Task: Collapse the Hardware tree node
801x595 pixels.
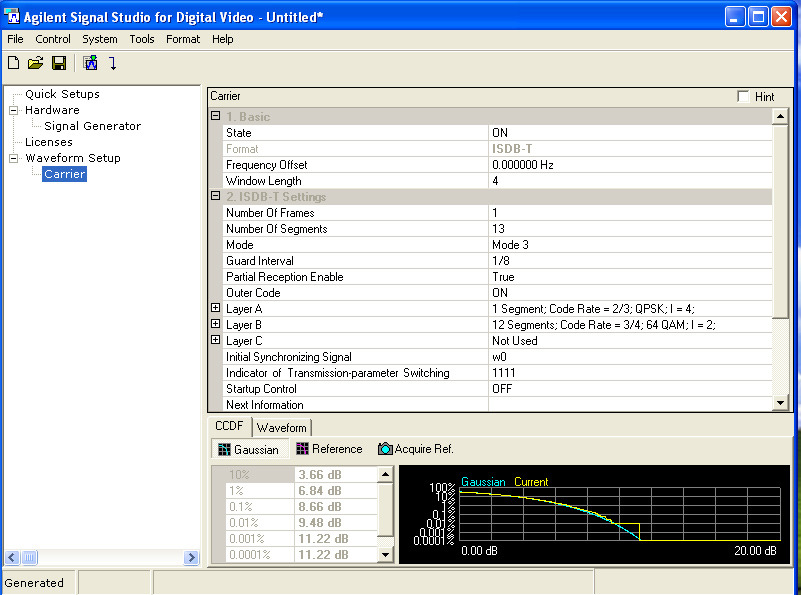Action: point(14,110)
